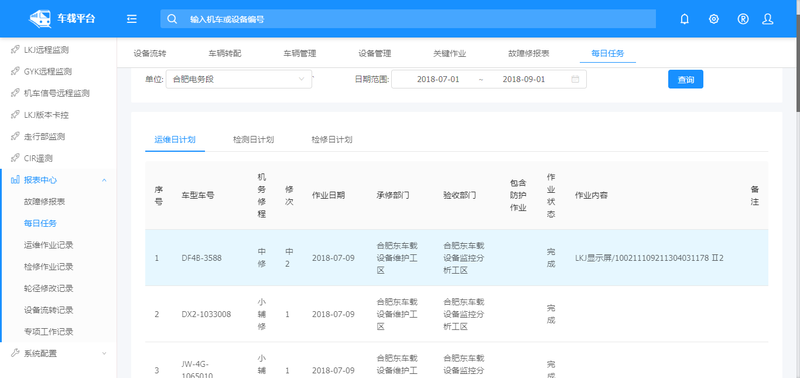Select the 运维日计划 sub-tab
The image size is (800, 378).
(175, 140)
